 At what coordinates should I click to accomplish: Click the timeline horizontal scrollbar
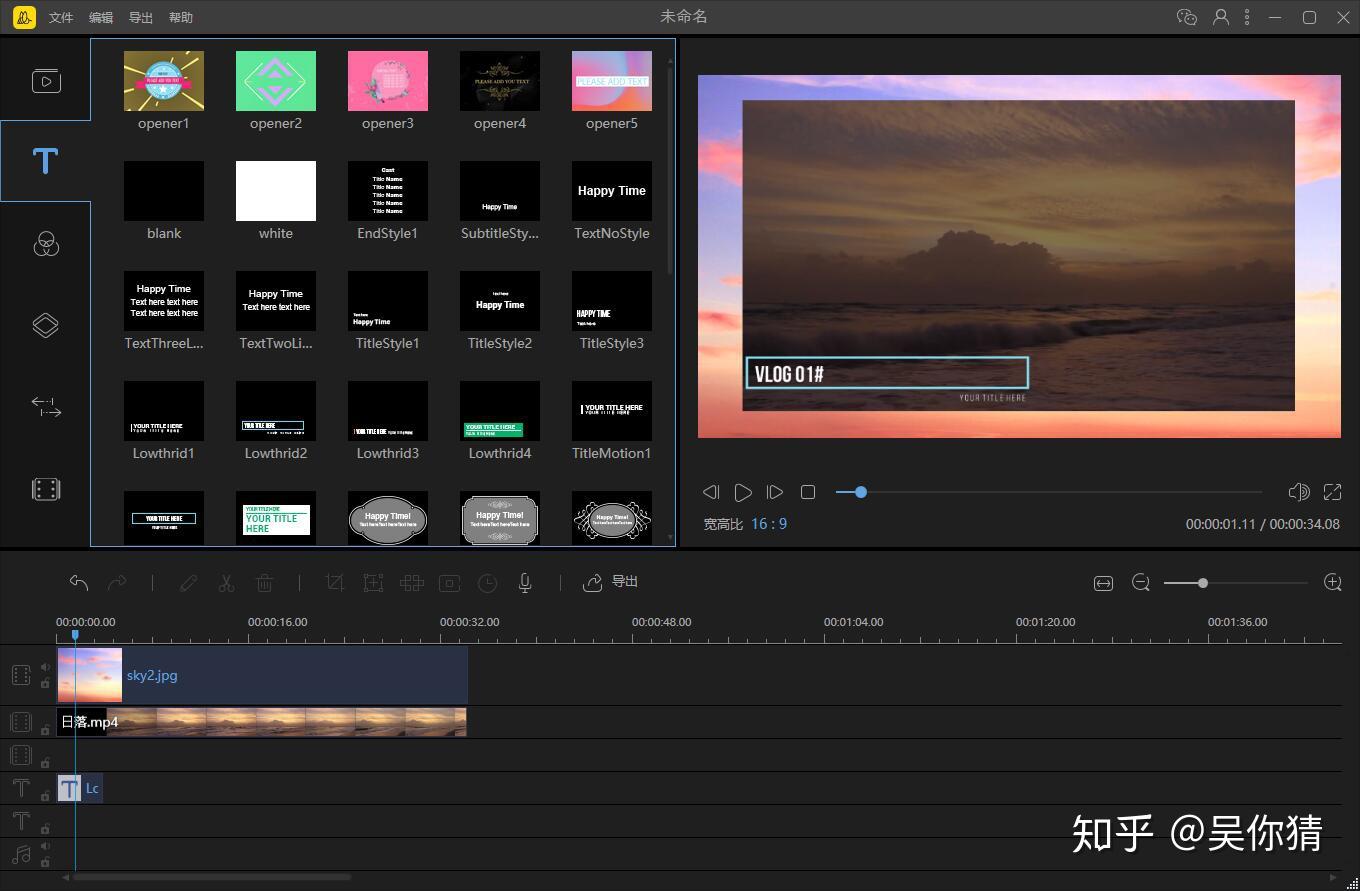coord(212,878)
